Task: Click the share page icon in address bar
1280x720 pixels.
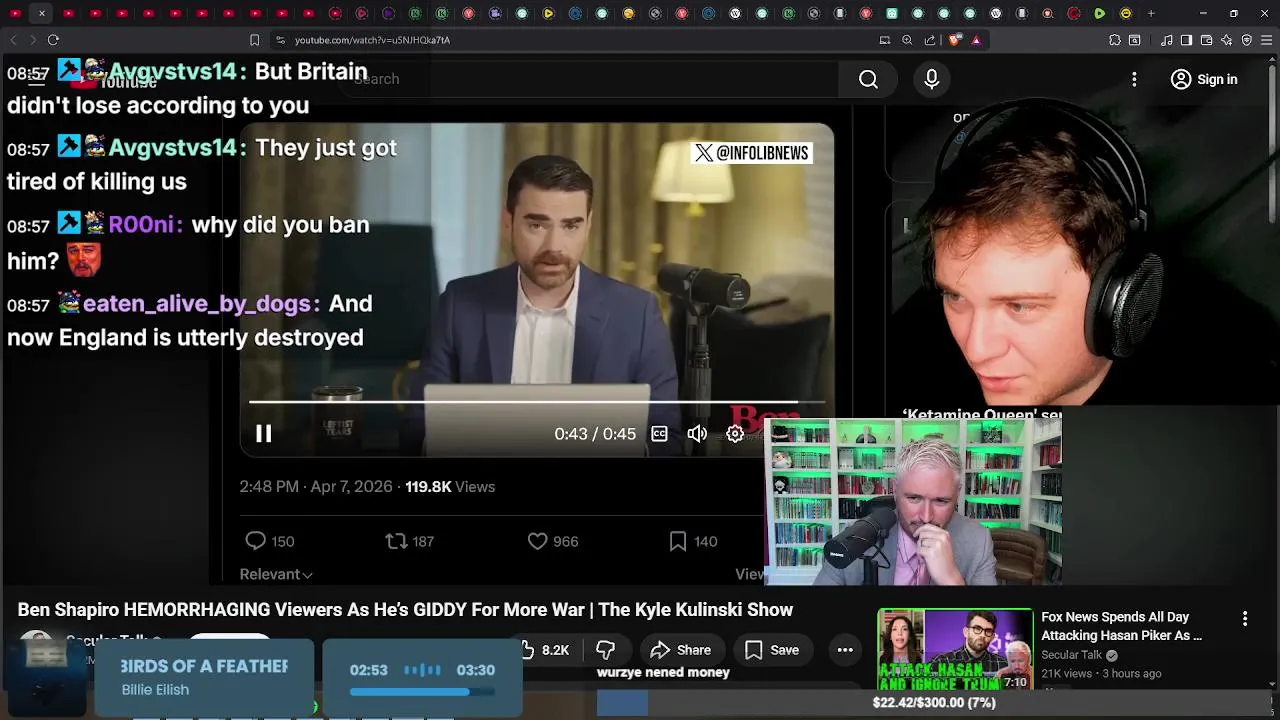Action: click(930, 40)
